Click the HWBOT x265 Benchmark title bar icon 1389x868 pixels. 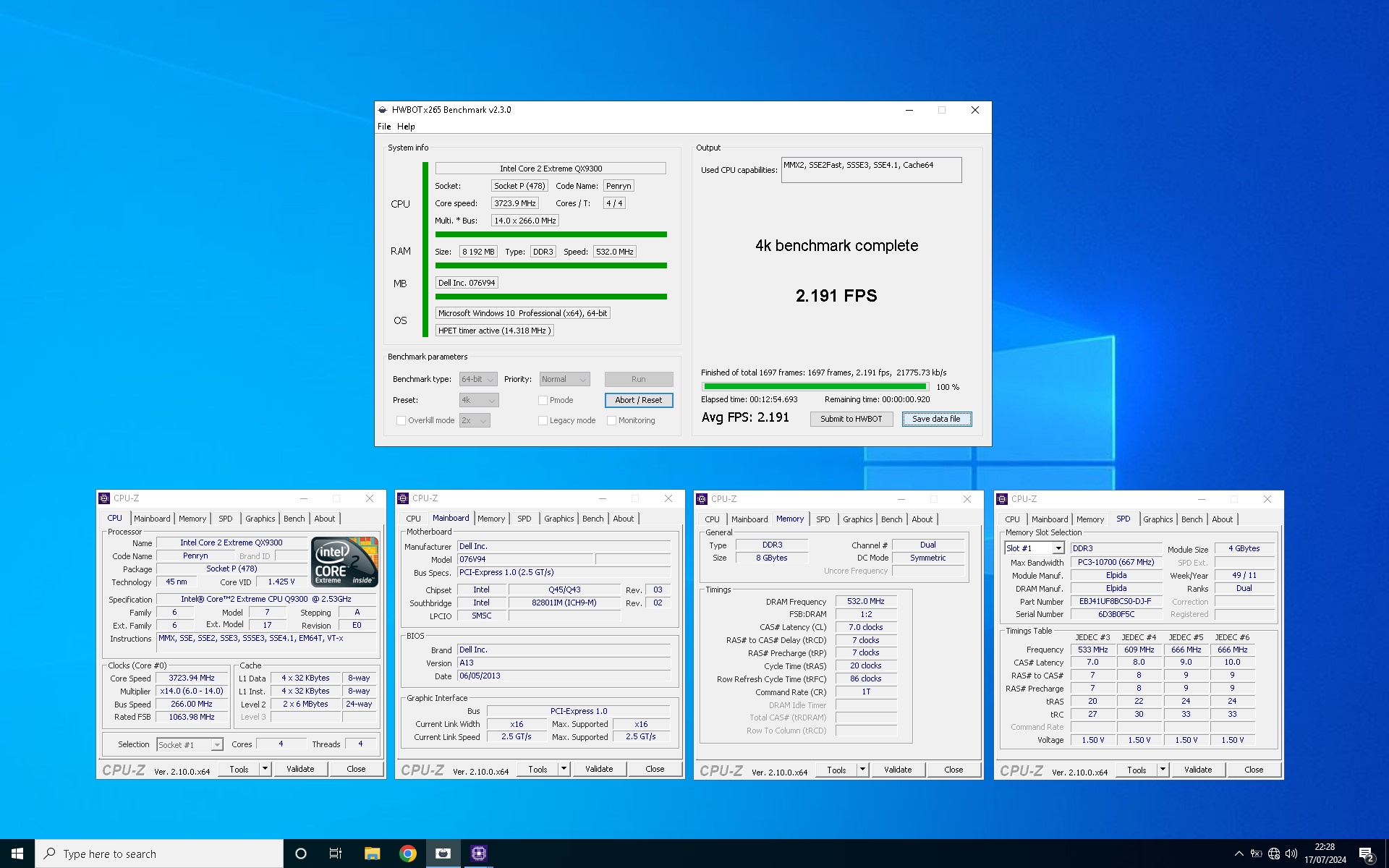coord(383,110)
